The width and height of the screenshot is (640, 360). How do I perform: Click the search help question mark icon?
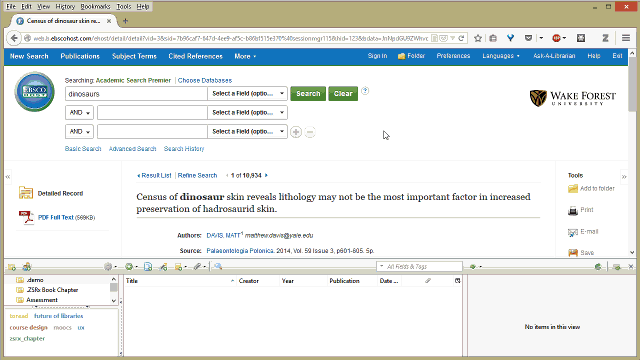pos(365,91)
